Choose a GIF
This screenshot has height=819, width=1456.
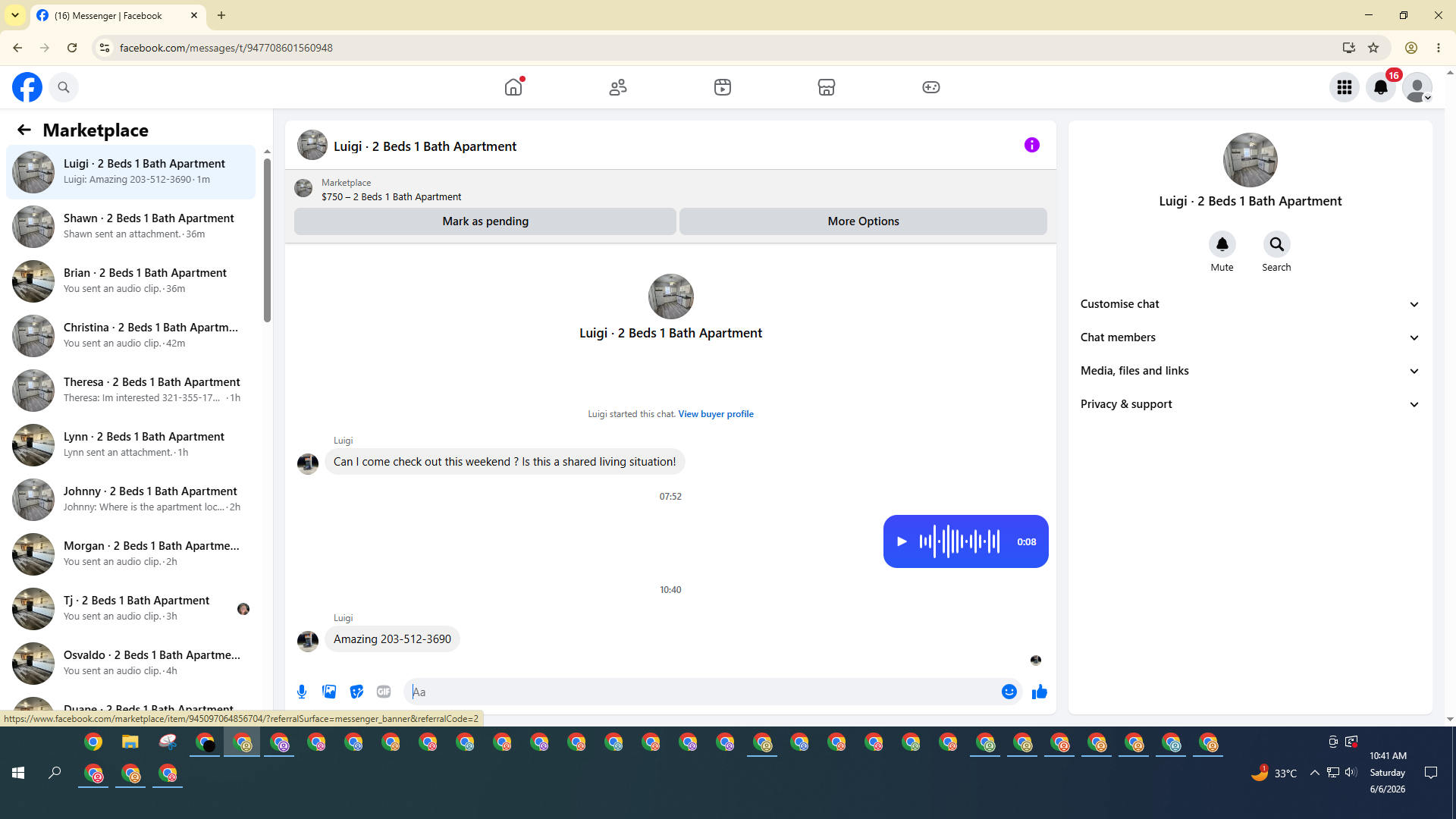(x=384, y=692)
